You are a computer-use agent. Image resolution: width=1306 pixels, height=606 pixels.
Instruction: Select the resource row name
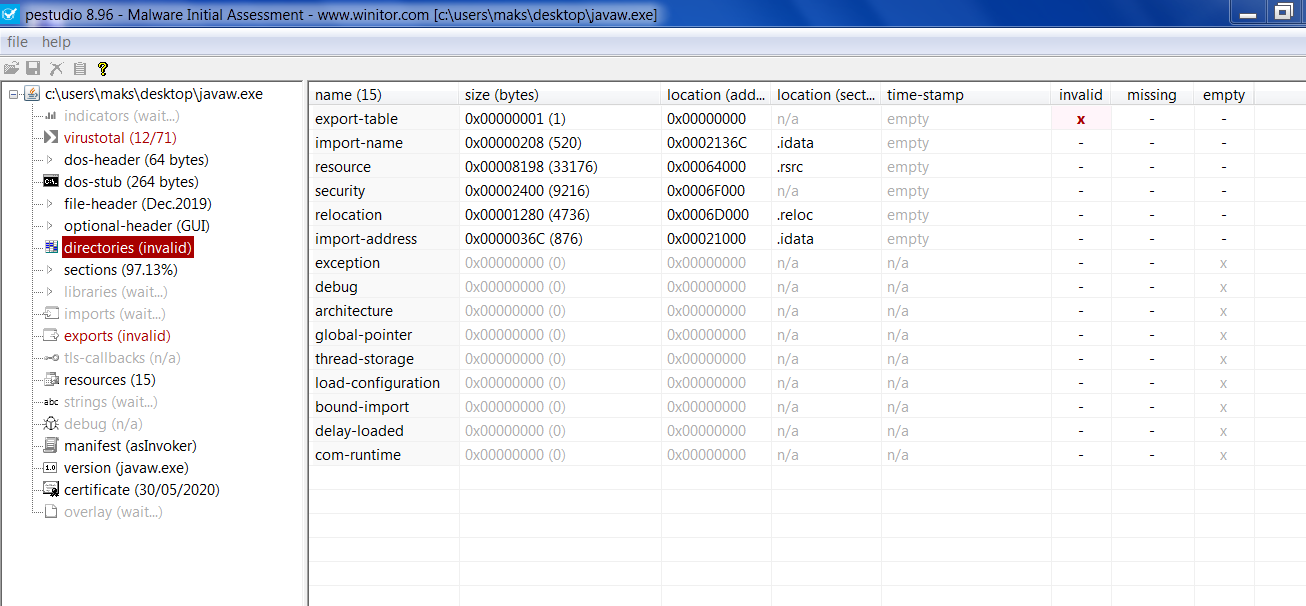343,167
